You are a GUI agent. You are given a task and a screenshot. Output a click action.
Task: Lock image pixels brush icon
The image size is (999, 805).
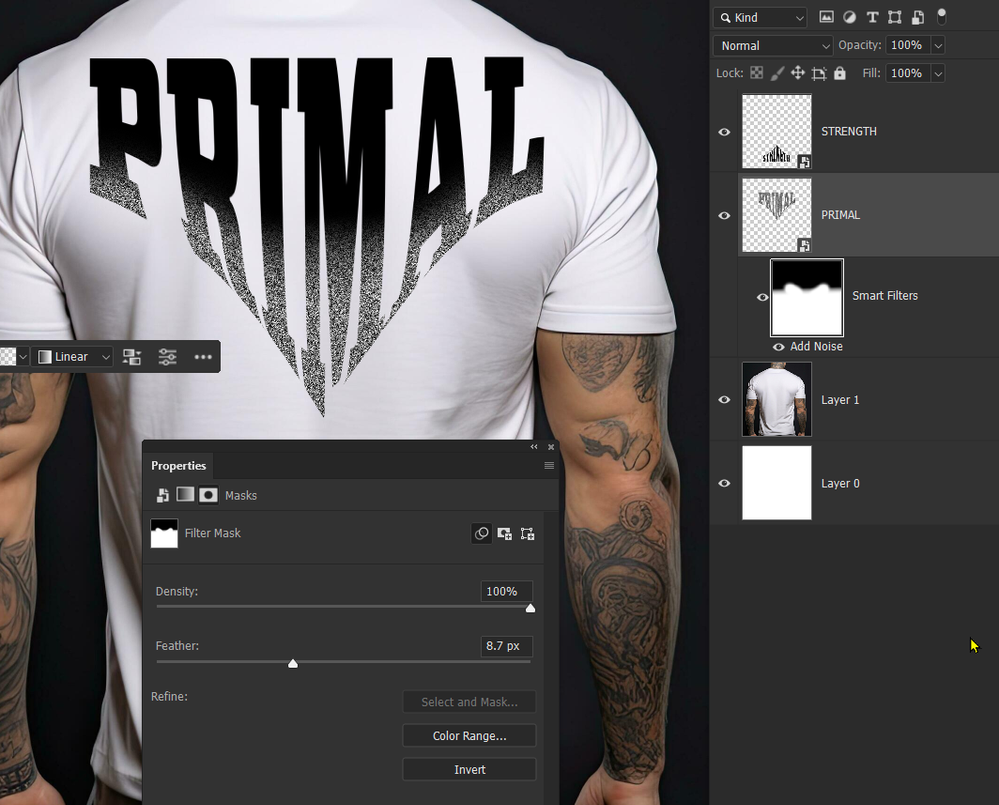point(777,73)
